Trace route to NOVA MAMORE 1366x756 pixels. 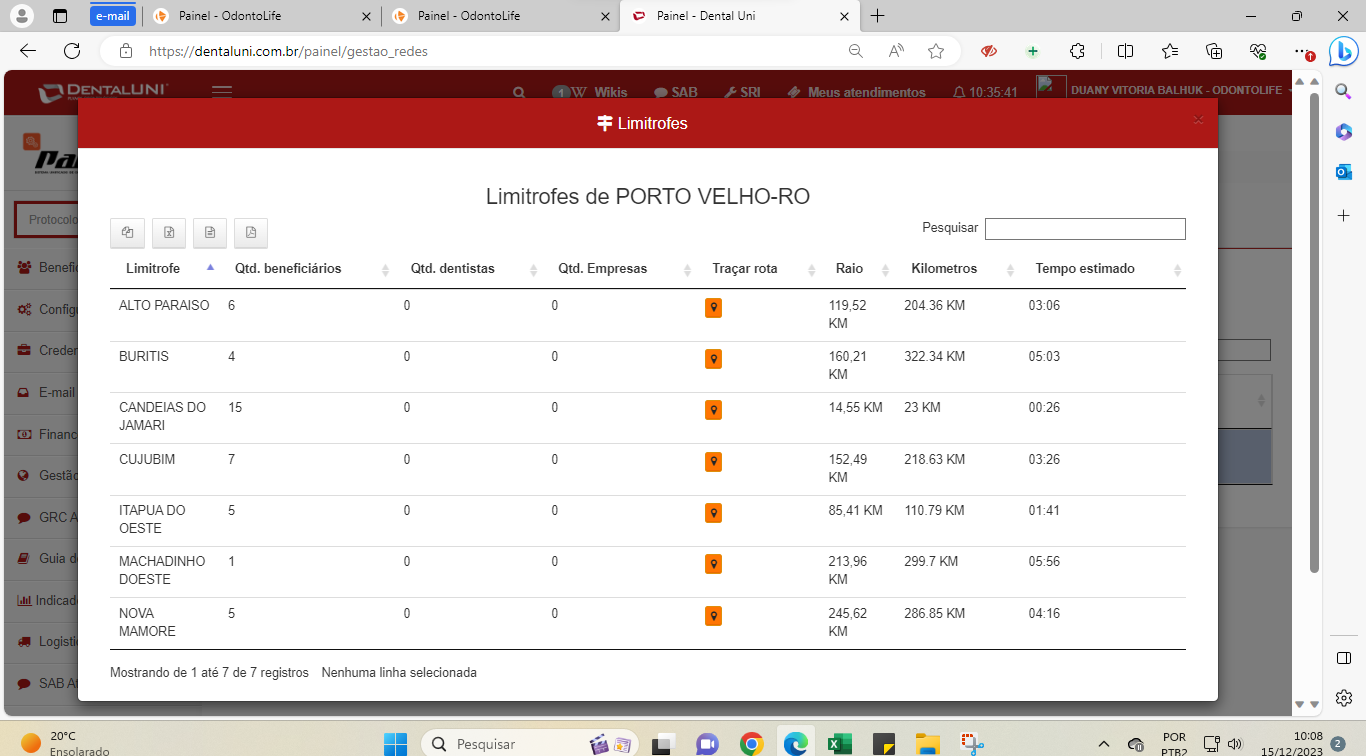[x=713, y=616]
